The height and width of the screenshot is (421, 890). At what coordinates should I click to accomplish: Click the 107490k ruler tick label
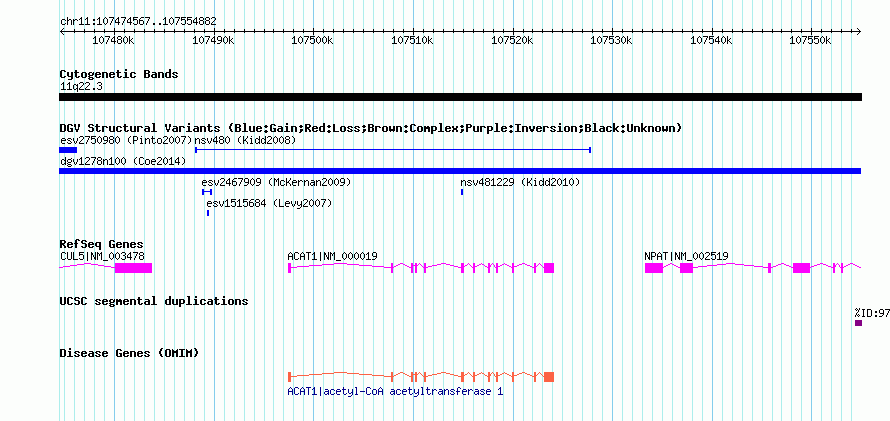pyautogui.click(x=213, y=40)
